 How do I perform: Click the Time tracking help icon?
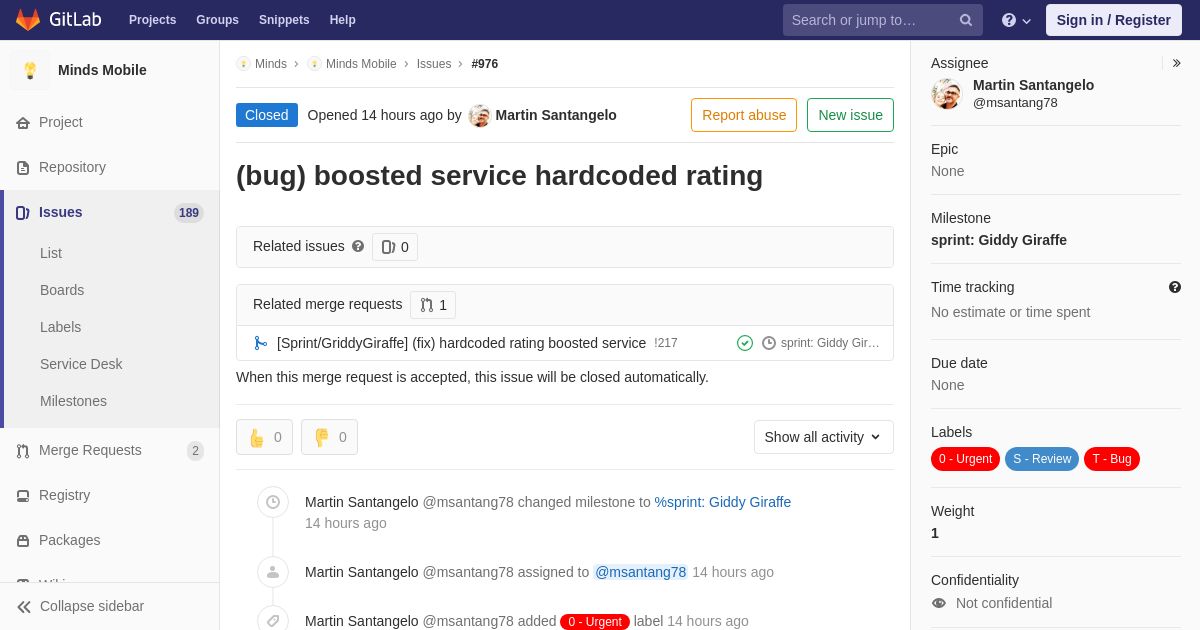pos(1175,287)
